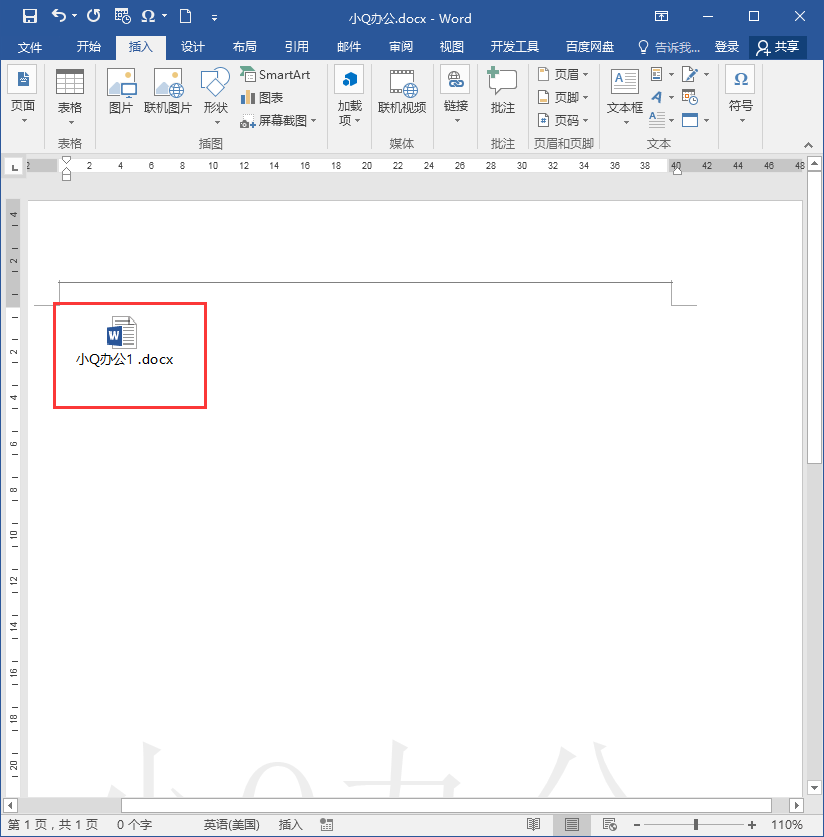Open the 页脚 footer dropdown
Image resolution: width=824 pixels, height=837 pixels.
pyautogui.click(x=562, y=97)
